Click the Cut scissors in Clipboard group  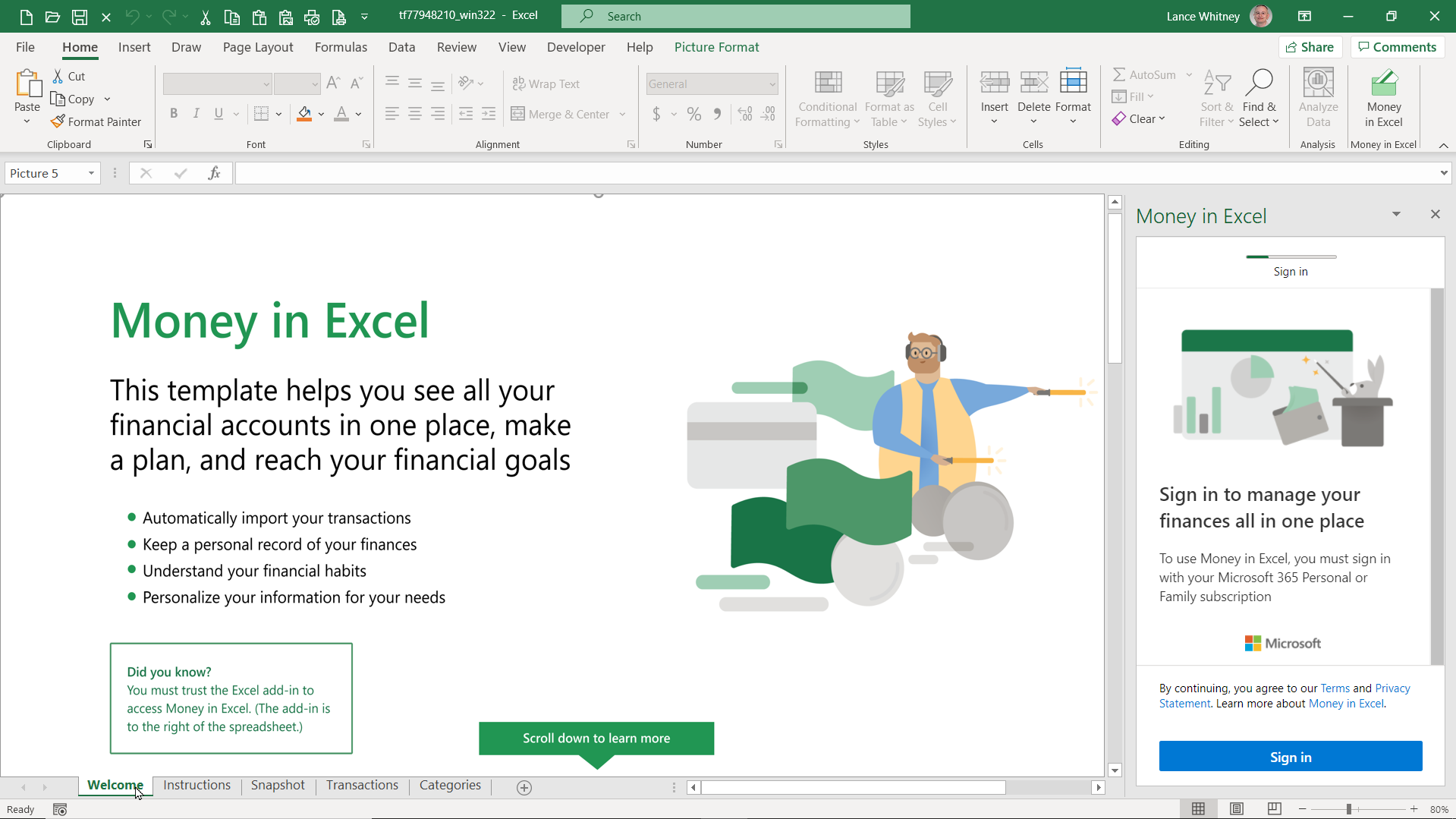click(58, 76)
